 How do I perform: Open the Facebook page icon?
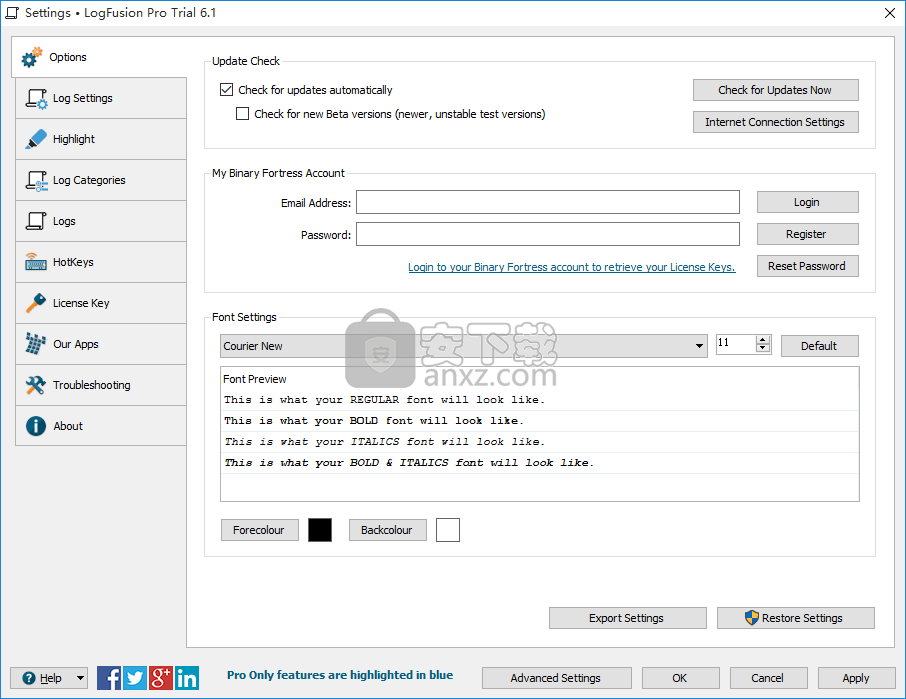pos(109,678)
